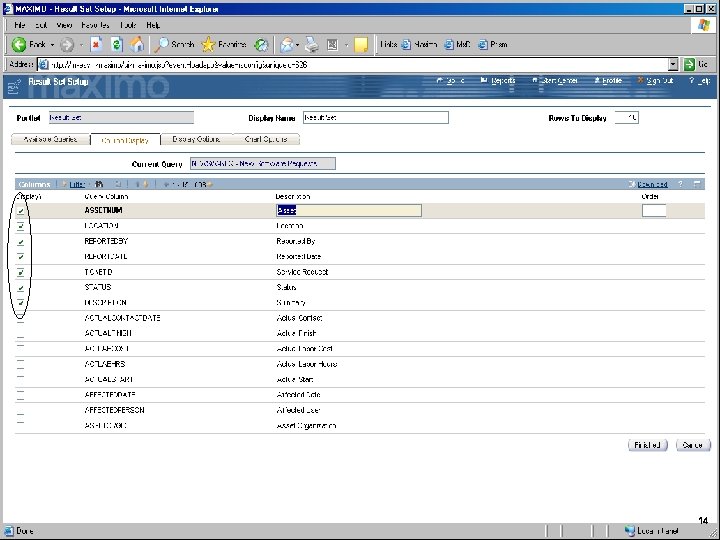Click the find binoculars icon in Columns bar
Screen dimensions: 720x540
pos(99,185)
